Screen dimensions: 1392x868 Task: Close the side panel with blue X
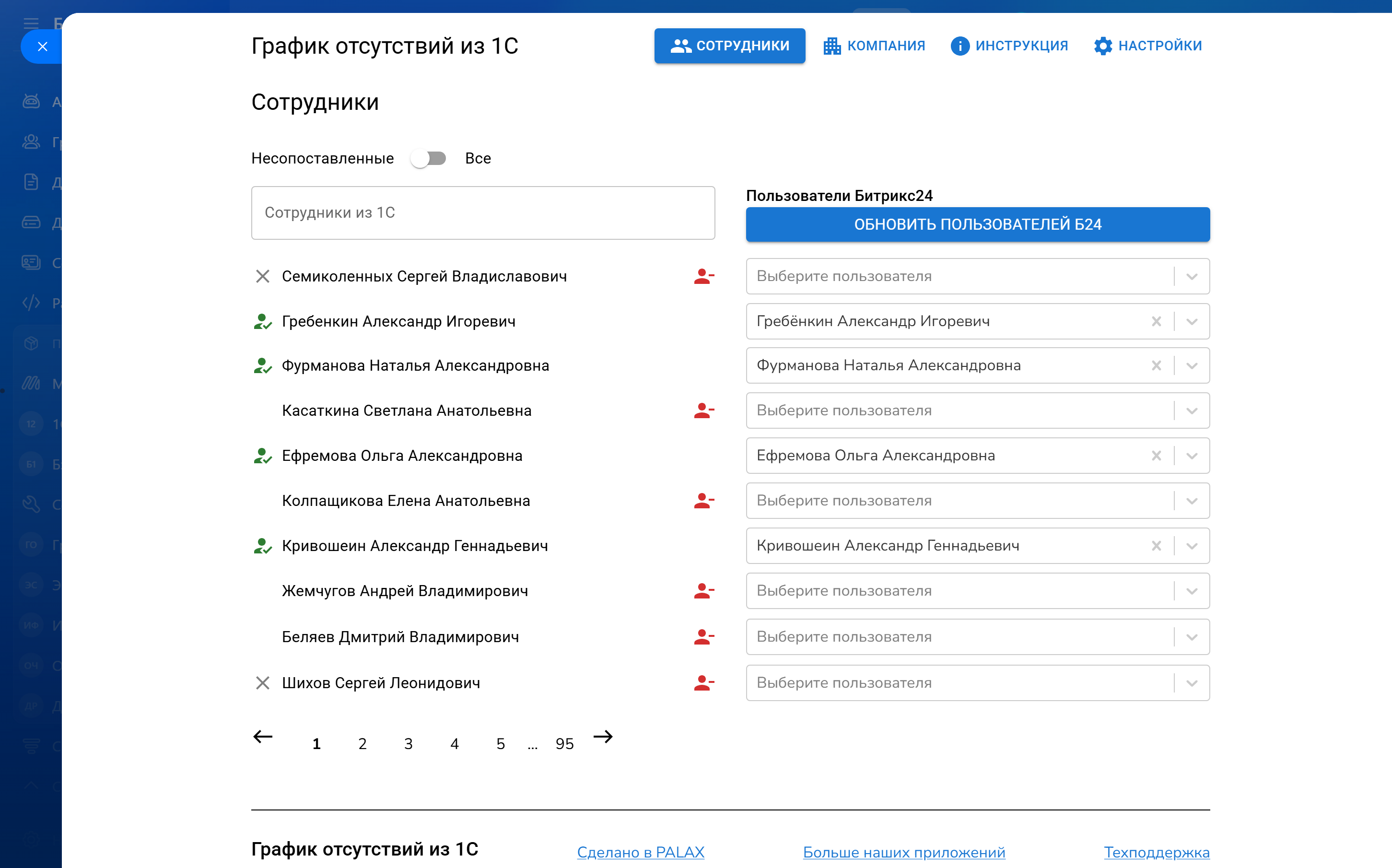[43, 47]
